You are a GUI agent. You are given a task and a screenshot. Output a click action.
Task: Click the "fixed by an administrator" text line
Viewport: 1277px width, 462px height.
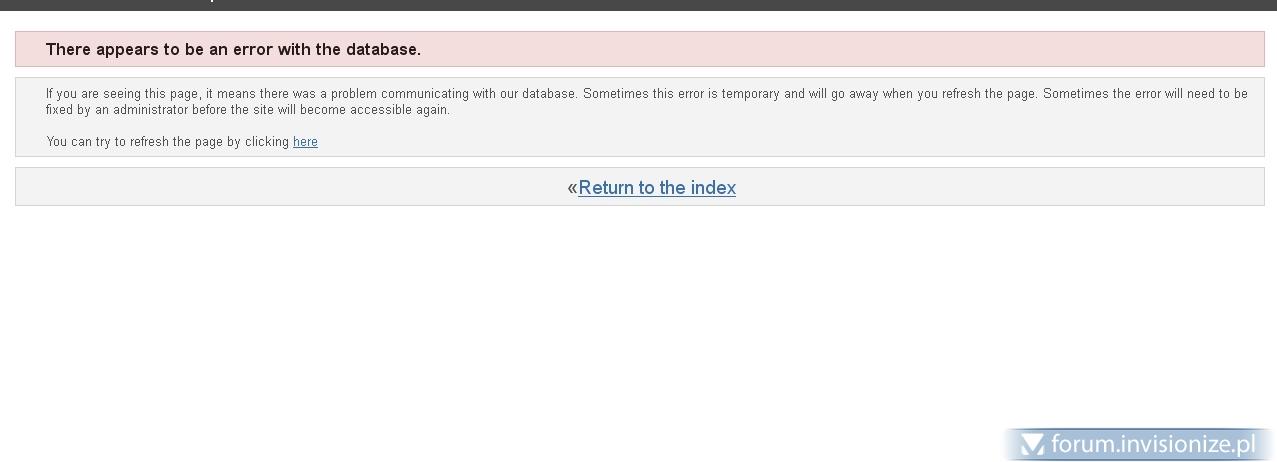tap(248, 110)
